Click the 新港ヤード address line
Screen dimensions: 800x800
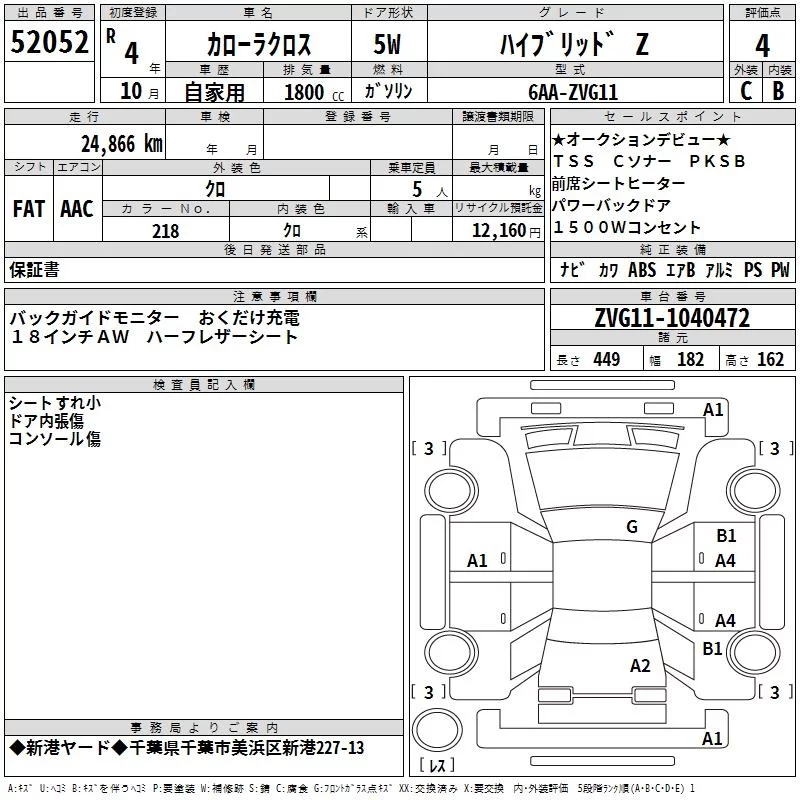pos(187,748)
